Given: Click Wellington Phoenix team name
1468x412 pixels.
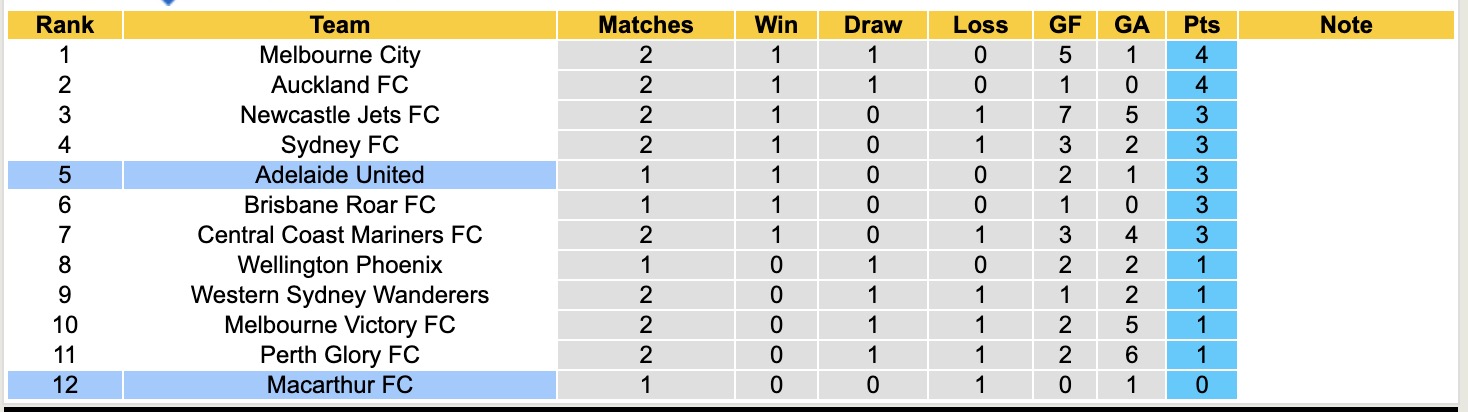Looking at the screenshot, I should click(340, 265).
